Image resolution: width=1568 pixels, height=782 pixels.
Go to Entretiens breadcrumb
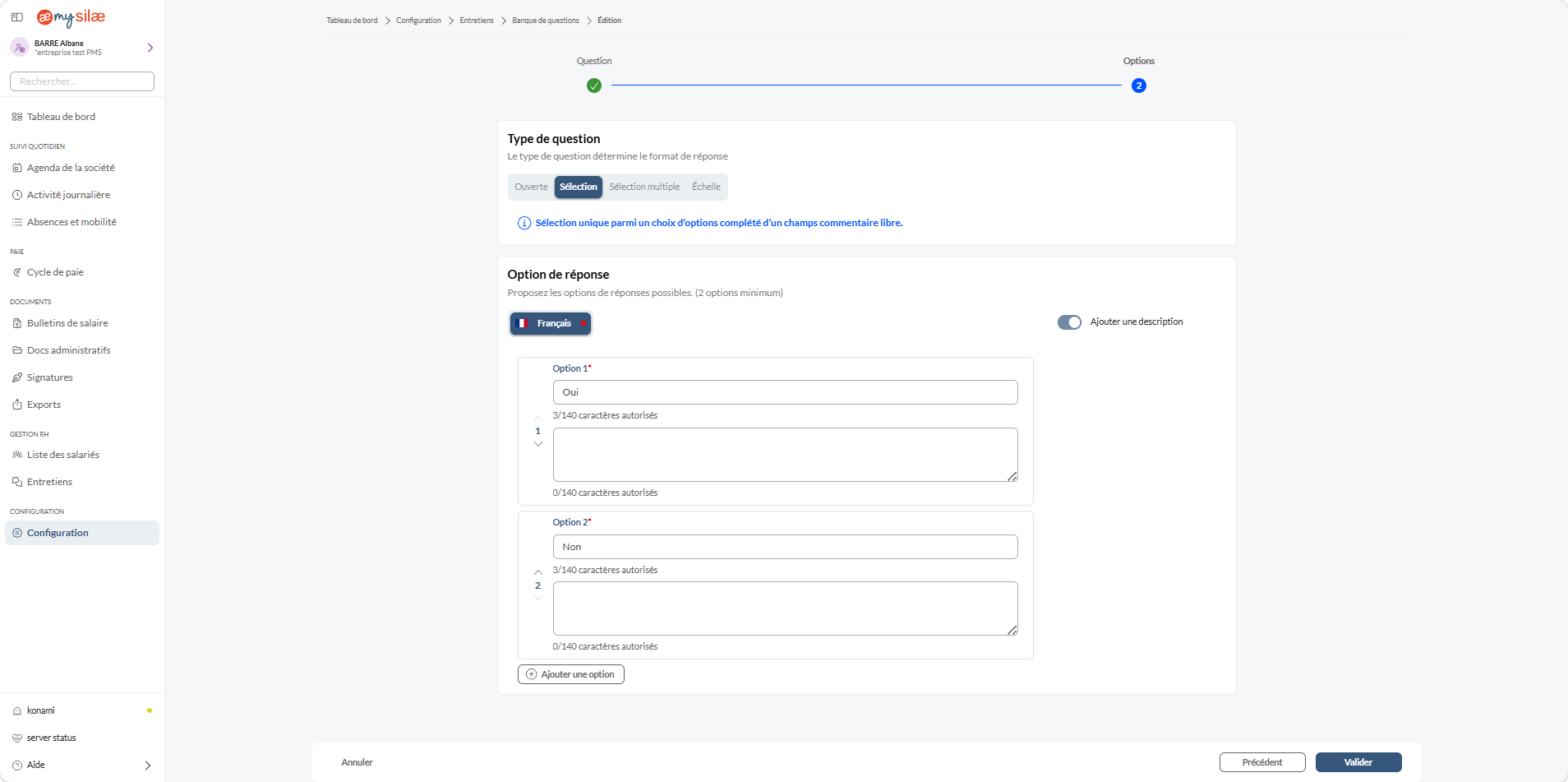point(477,21)
